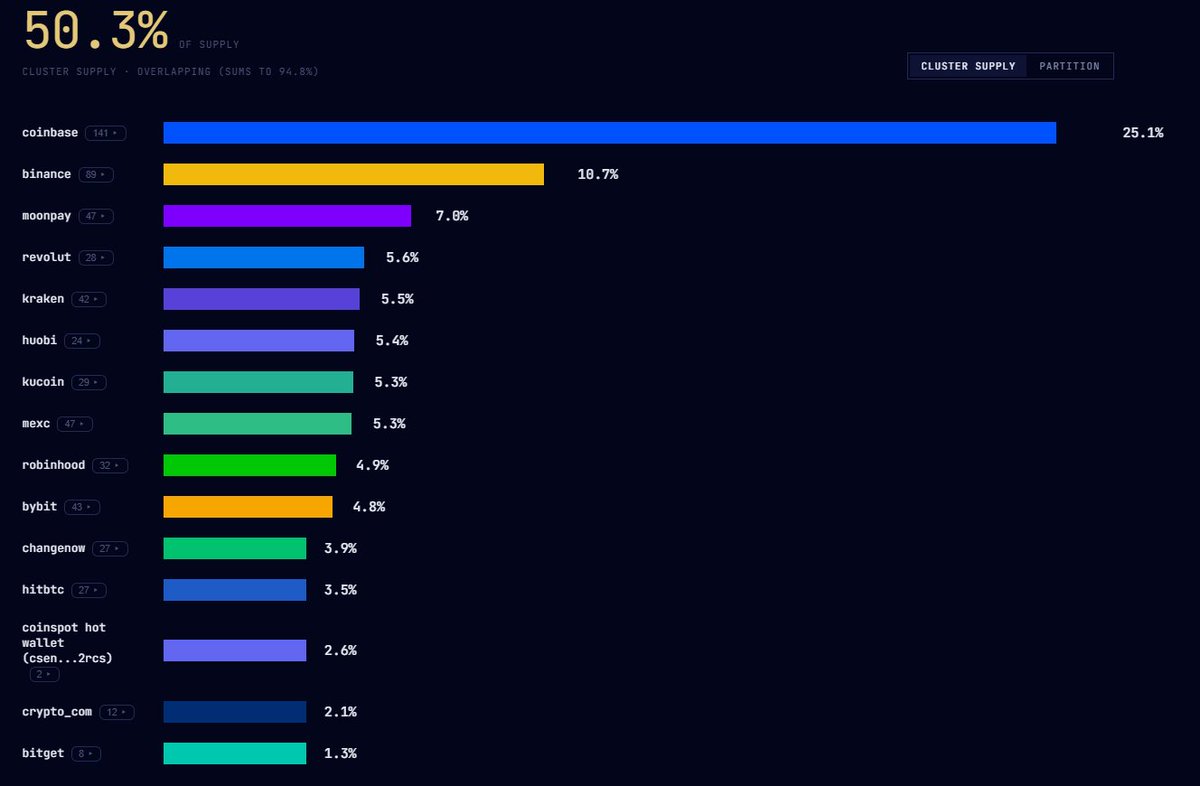This screenshot has width=1200, height=786.
Task: Expand the mexc 47 badge
Action: [x=75, y=424]
